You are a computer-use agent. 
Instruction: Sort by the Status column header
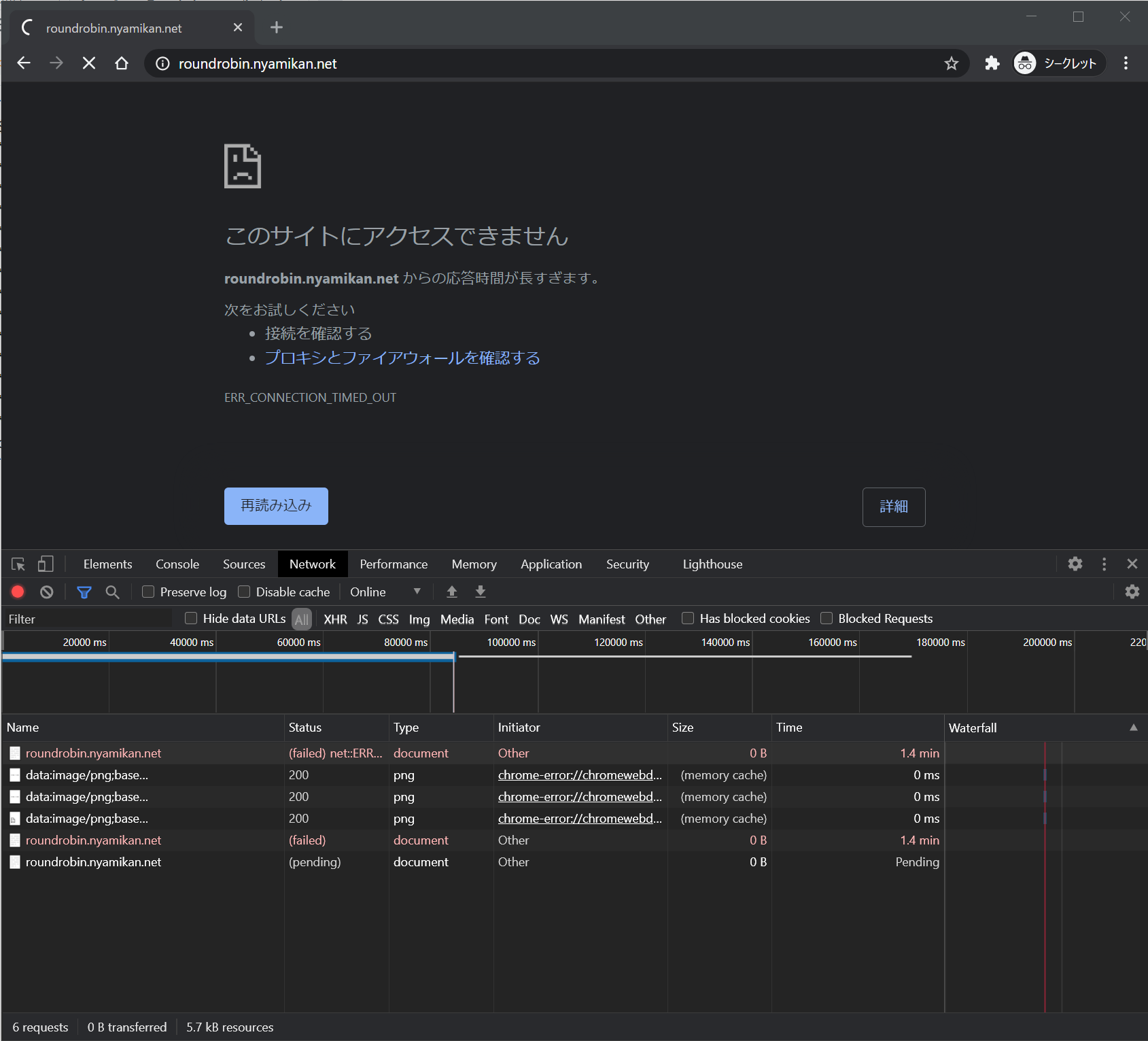pyautogui.click(x=336, y=727)
